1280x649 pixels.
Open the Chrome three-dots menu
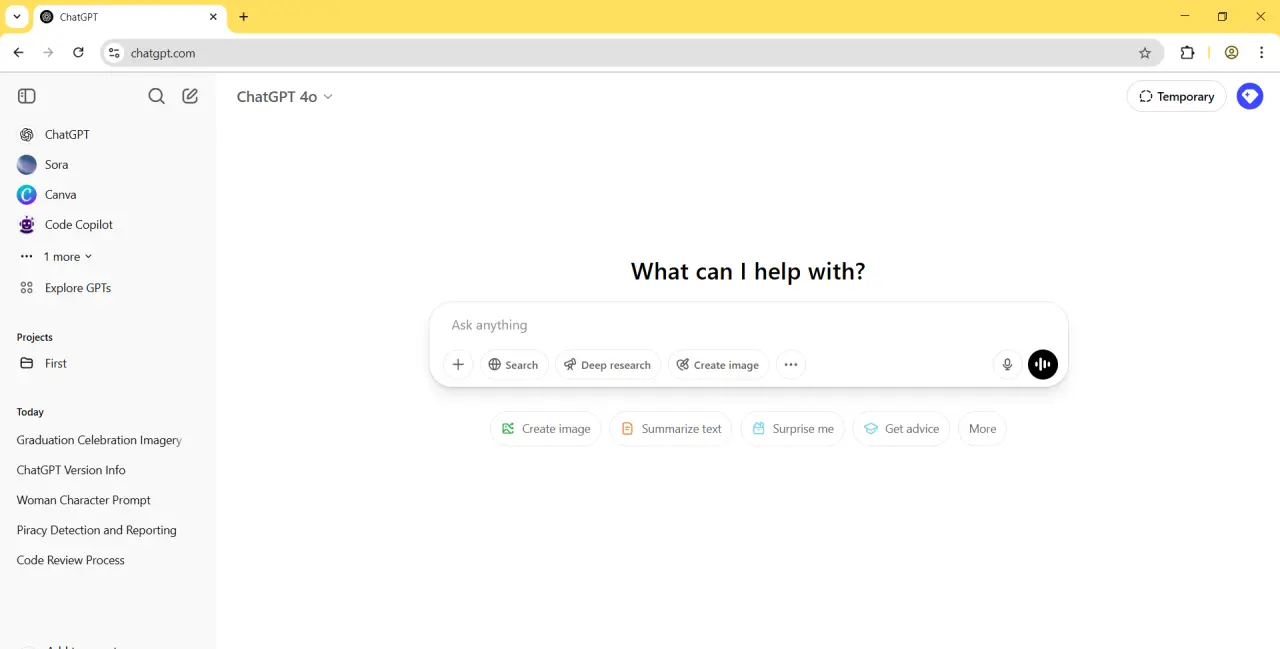(1262, 53)
